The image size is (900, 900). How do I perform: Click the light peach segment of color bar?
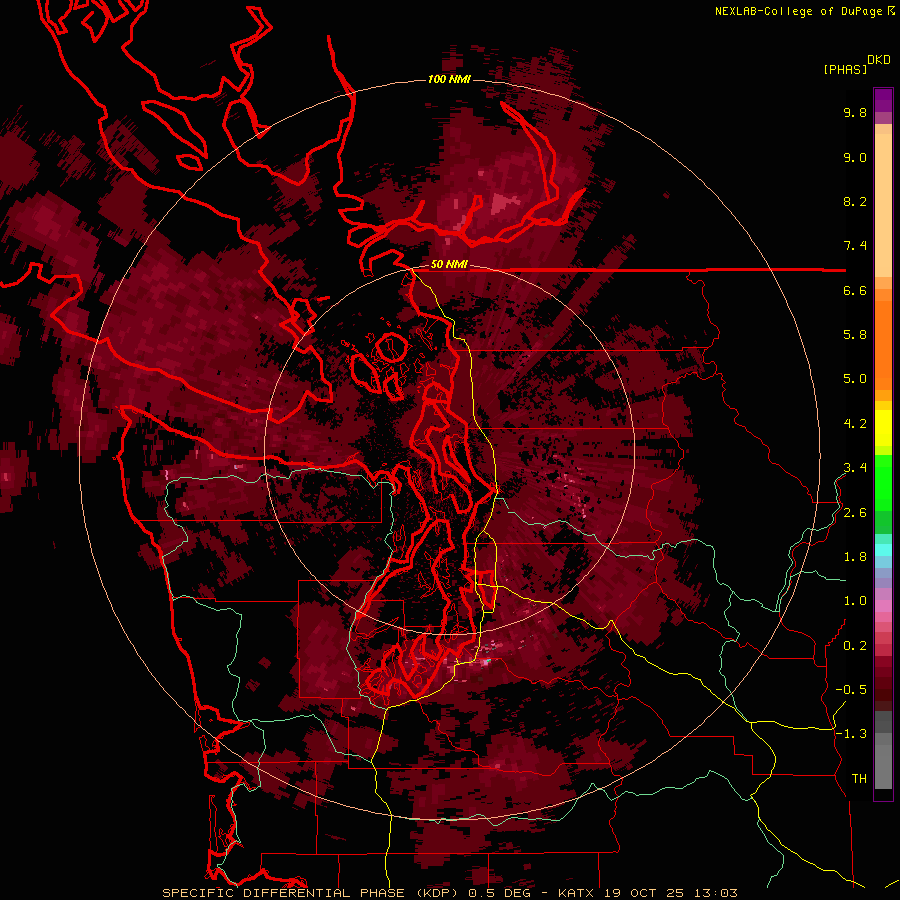click(x=883, y=207)
